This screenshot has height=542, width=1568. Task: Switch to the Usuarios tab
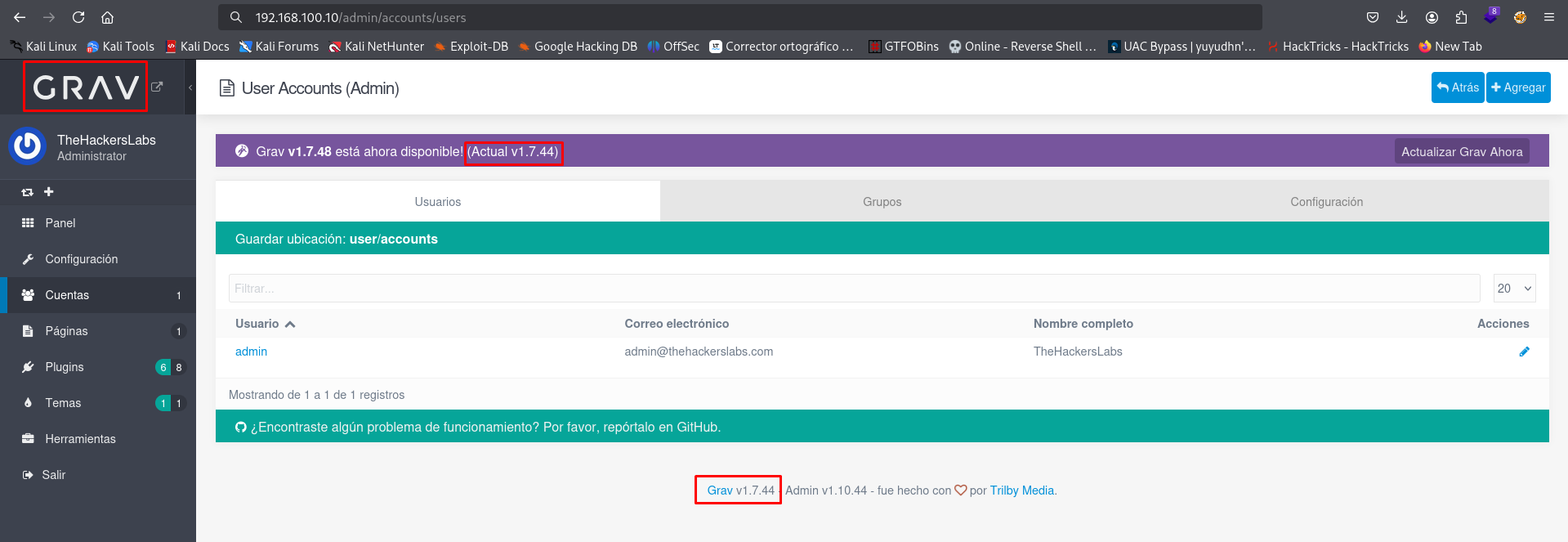[438, 202]
